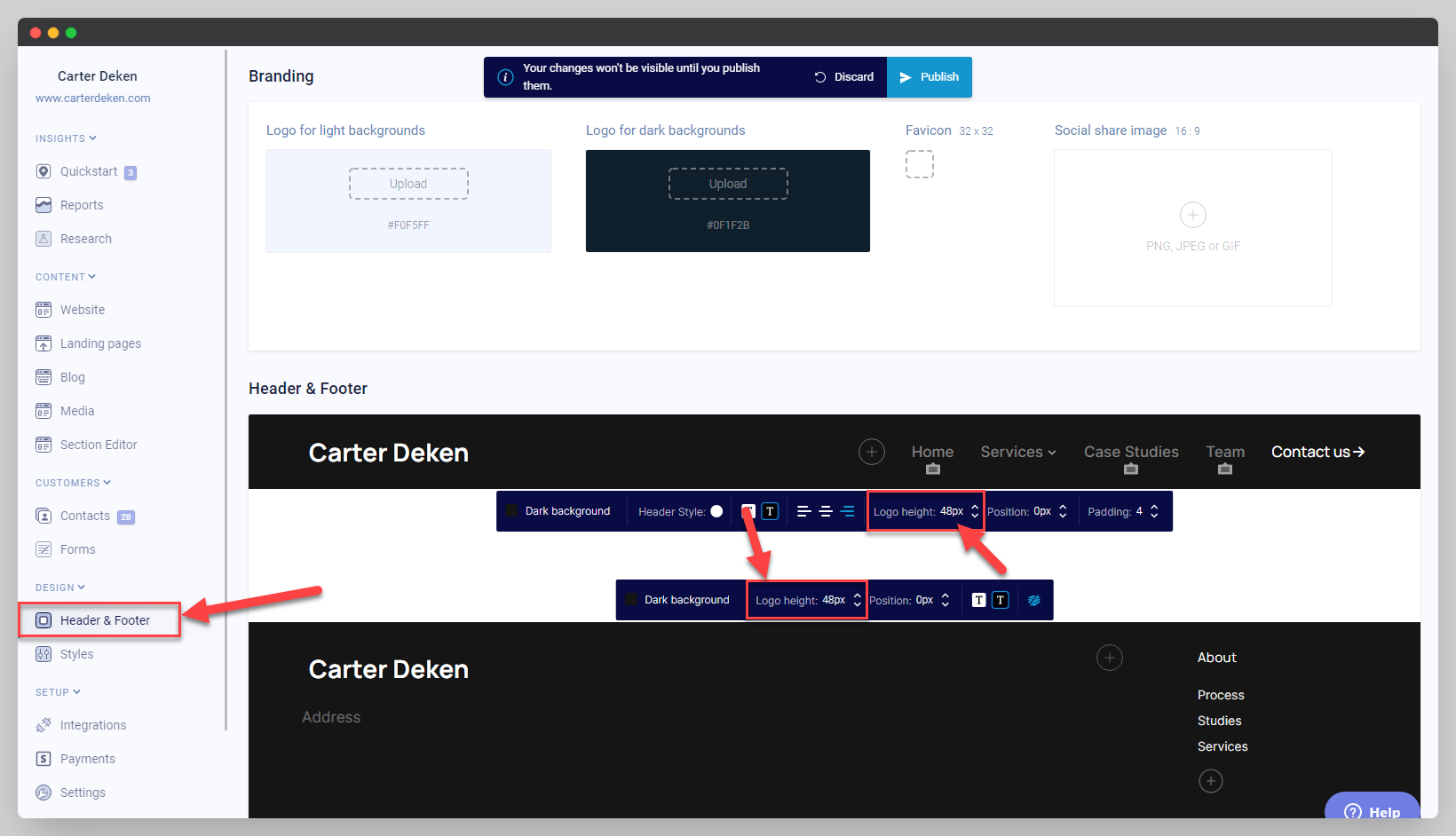Select the center text alignment icon
This screenshot has width=1456, height=836.
click(x=826, y=510)
